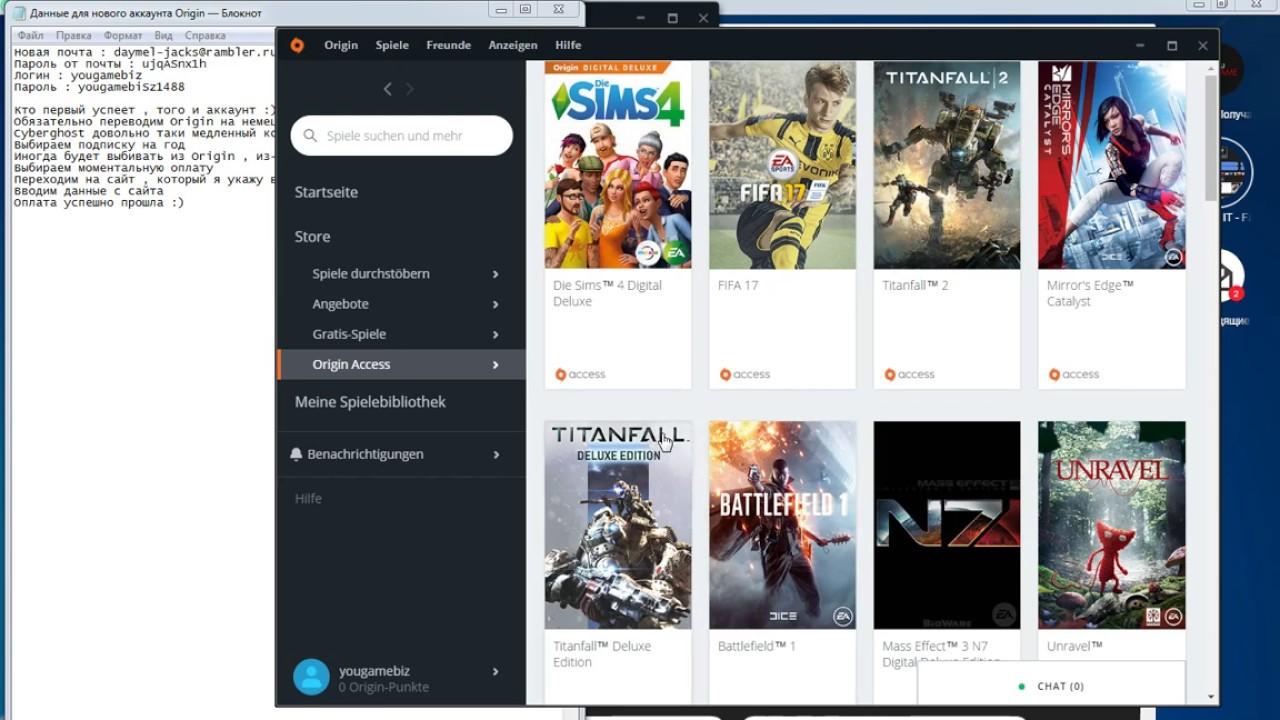Open the CHAT (0) panel
Viewport: 1280px width, 720px height.
pos(1051,686)
